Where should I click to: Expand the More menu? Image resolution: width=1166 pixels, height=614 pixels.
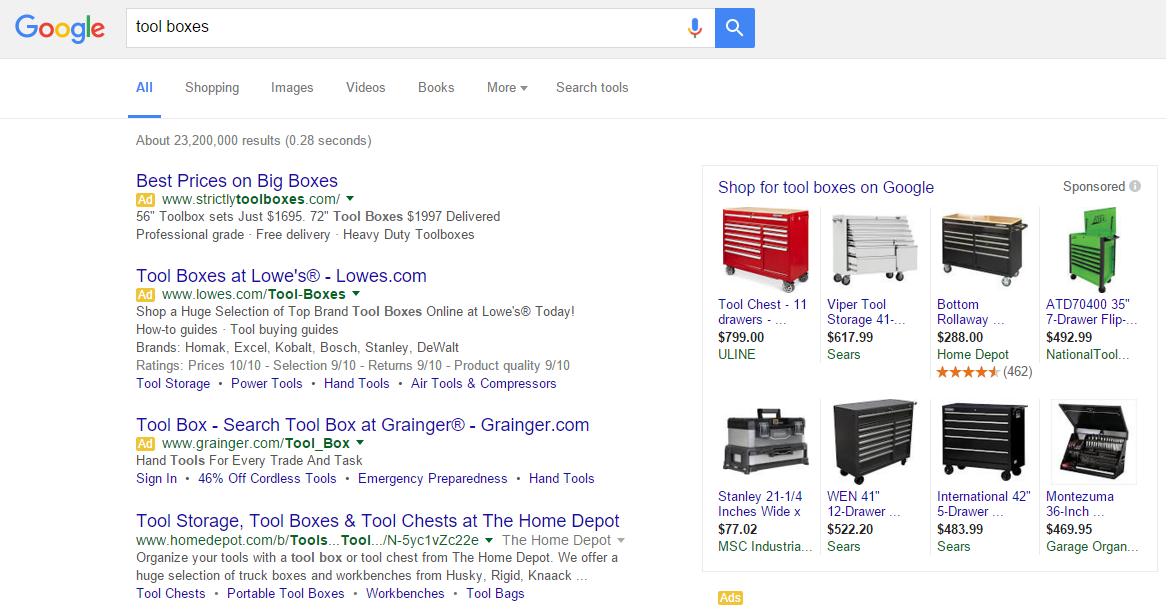pos(507,88)
